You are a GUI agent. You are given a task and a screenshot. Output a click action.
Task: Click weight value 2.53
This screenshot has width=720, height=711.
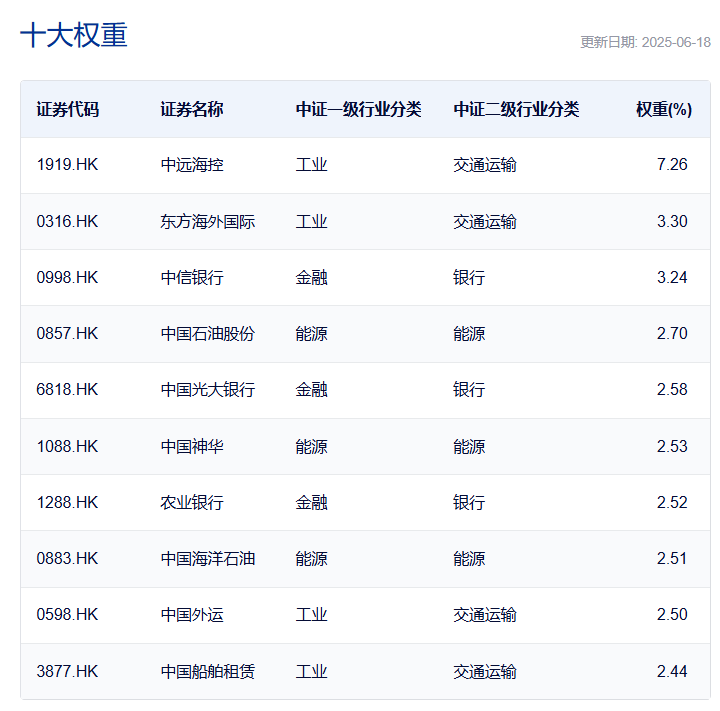pos(672,446)
